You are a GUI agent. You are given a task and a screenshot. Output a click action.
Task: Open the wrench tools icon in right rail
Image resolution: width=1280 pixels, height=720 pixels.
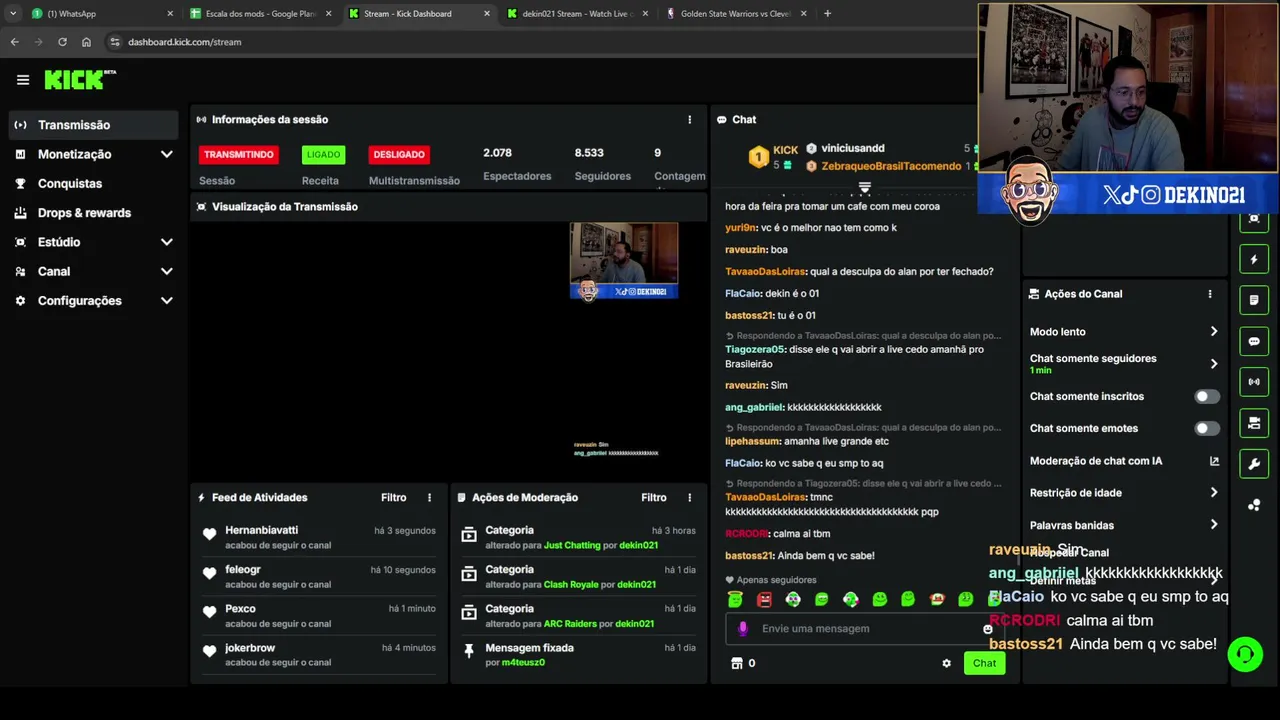1254,463
